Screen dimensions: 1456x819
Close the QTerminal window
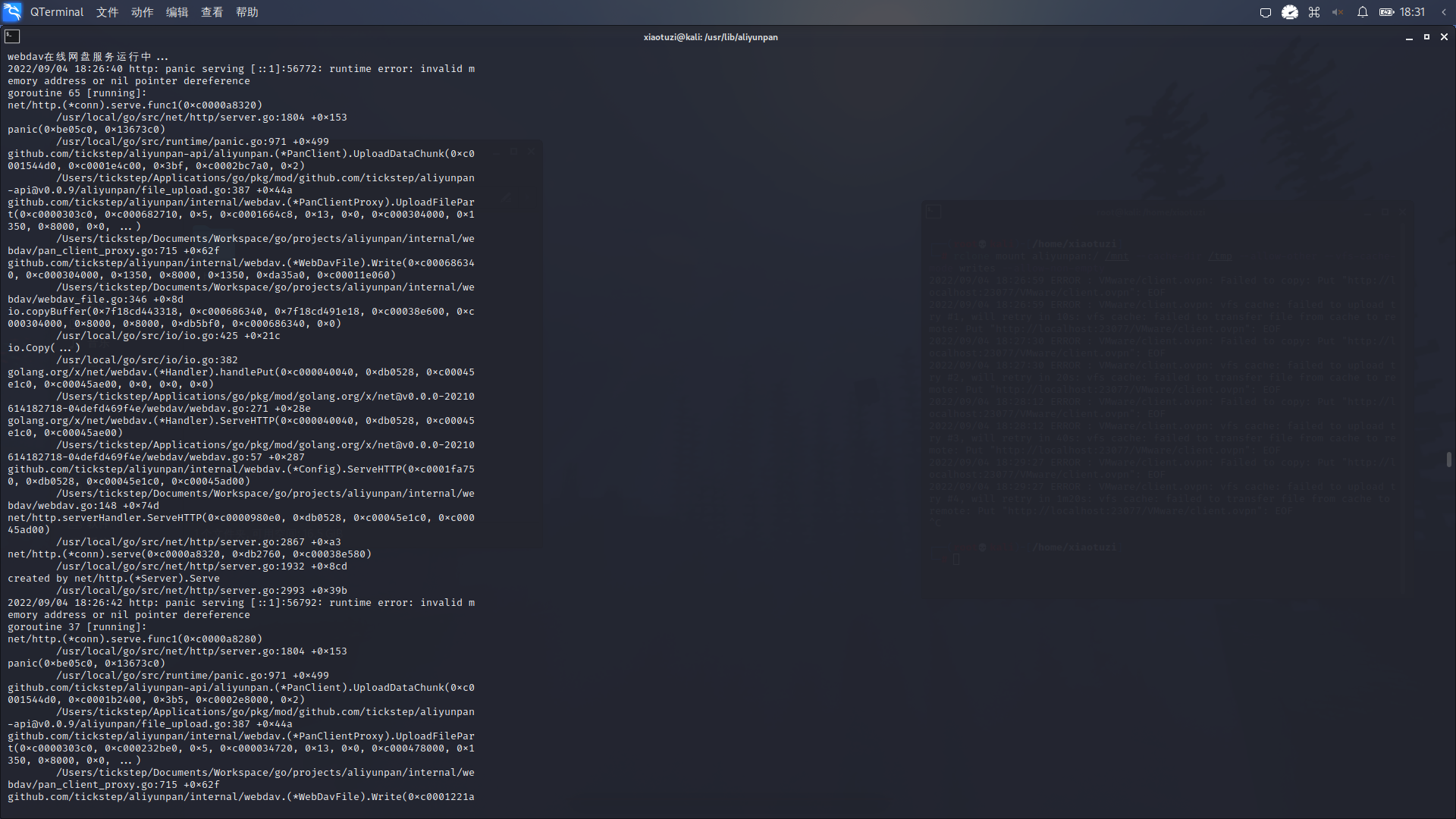tap(1444, 36)
